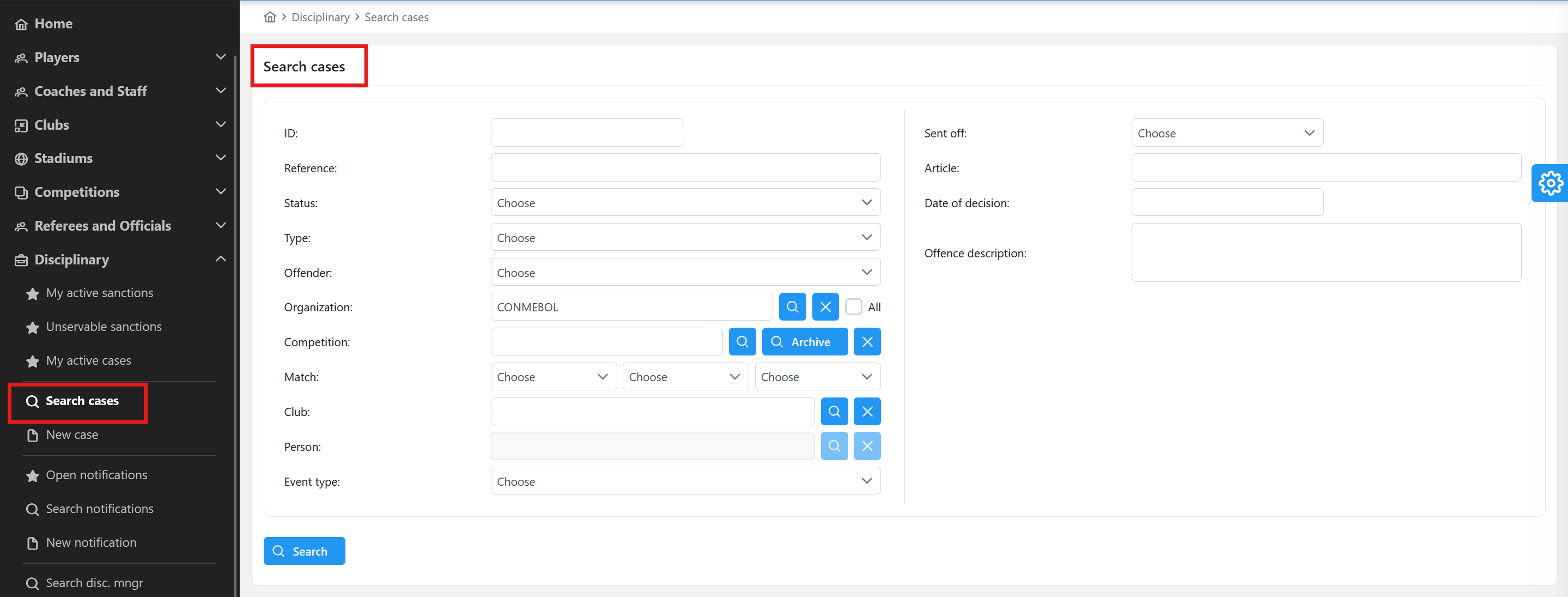1568x597 pixels.
Task: Click the Disciplinary breadcrumb link
Action: pyautogui.click(x=320, y=17)
